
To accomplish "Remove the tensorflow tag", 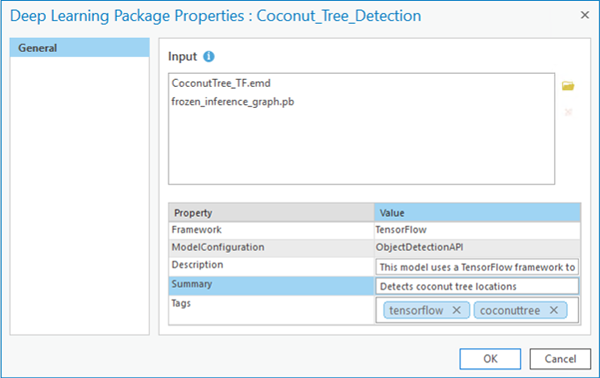I will (457, 310).
